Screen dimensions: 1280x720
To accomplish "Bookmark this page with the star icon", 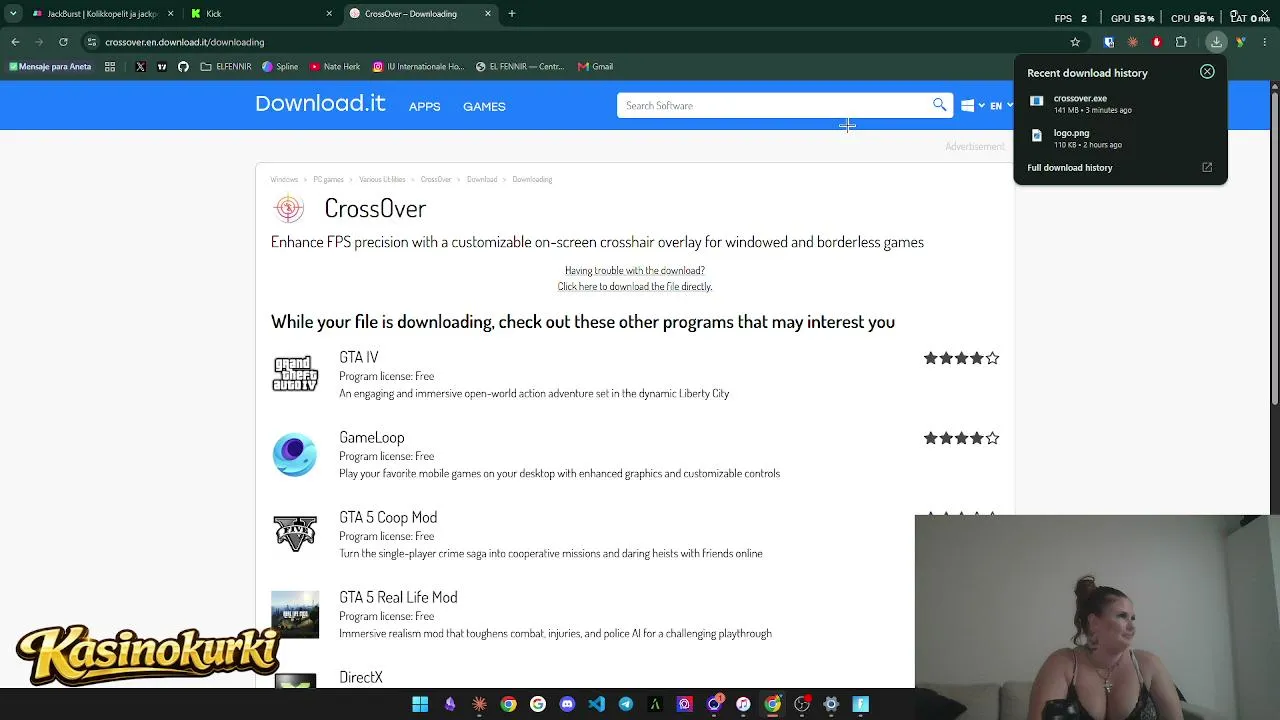I will click(x=1075, y=42).
